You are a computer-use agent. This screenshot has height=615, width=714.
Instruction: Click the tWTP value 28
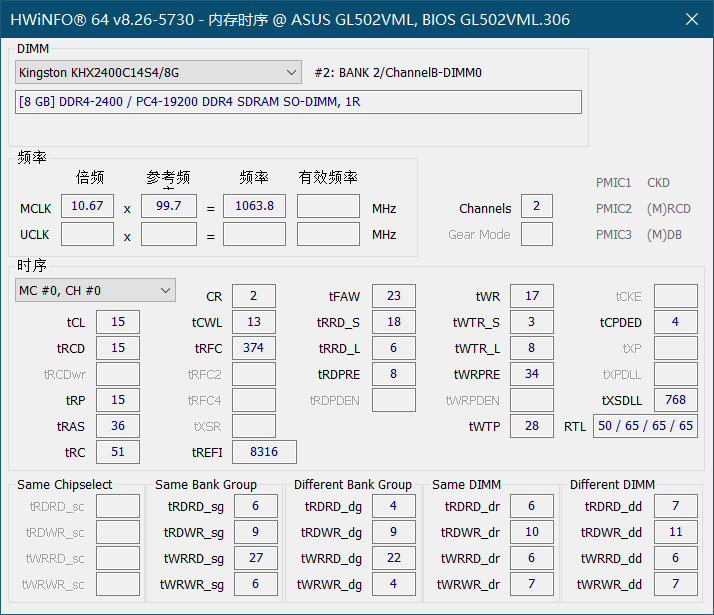(532, 426)
